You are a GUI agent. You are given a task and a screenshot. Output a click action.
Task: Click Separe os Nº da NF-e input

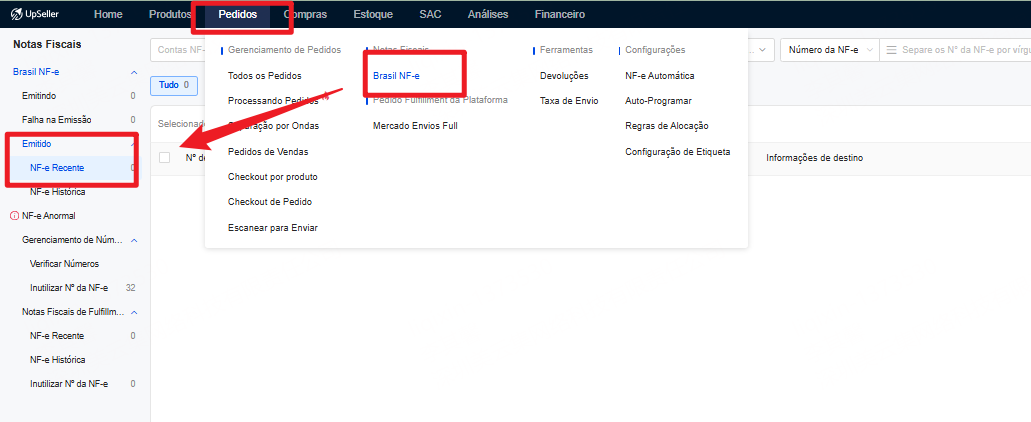point(960,49)
